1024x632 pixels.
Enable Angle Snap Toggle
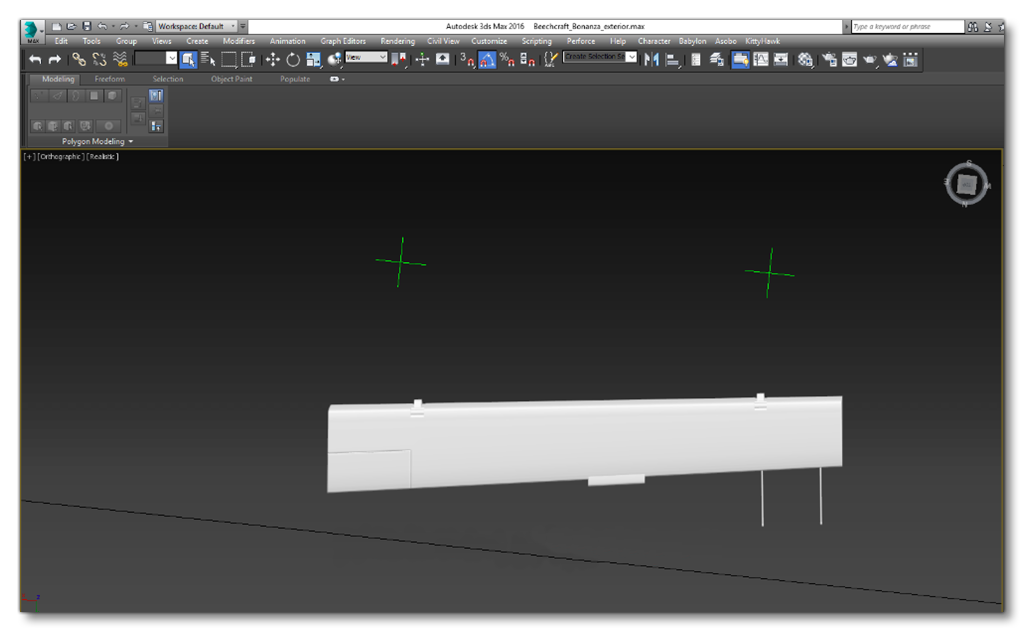(487, 59)
